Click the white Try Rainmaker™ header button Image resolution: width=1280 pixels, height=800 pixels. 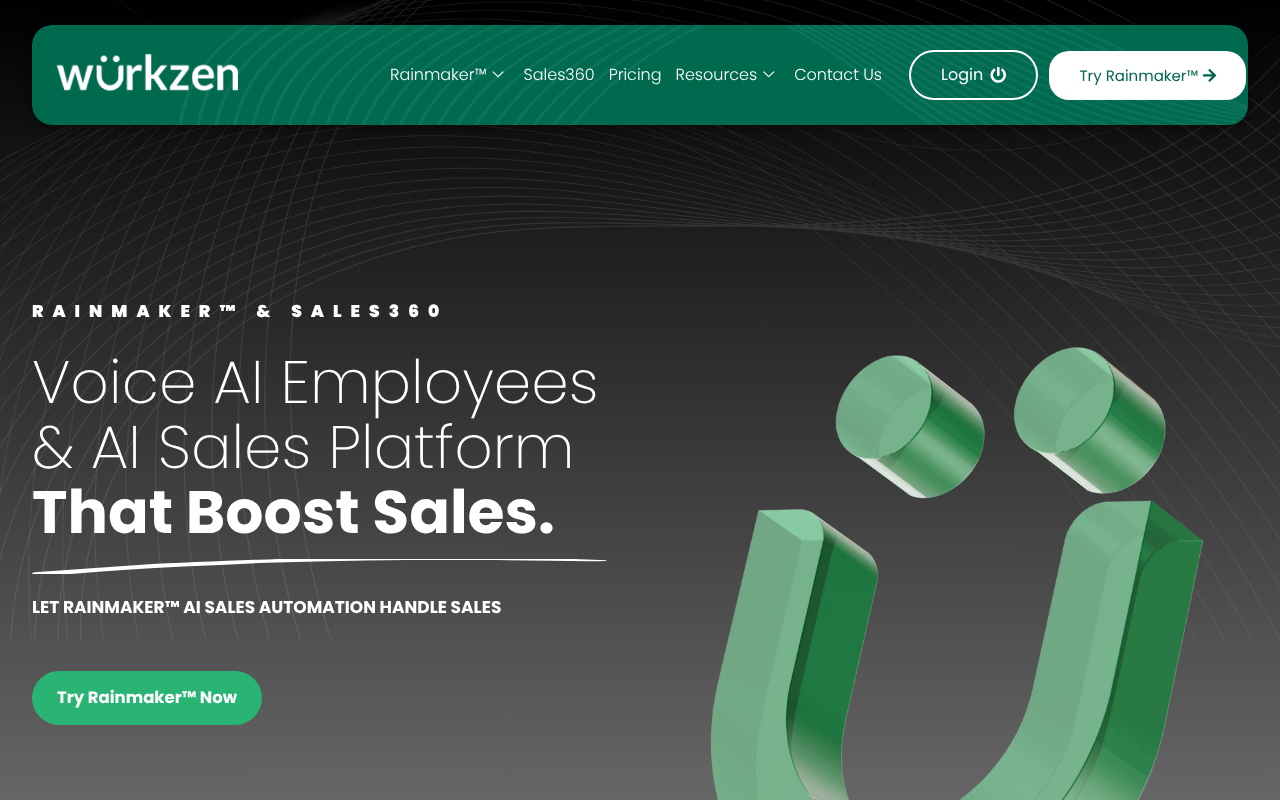click(x=1147, y=75)
